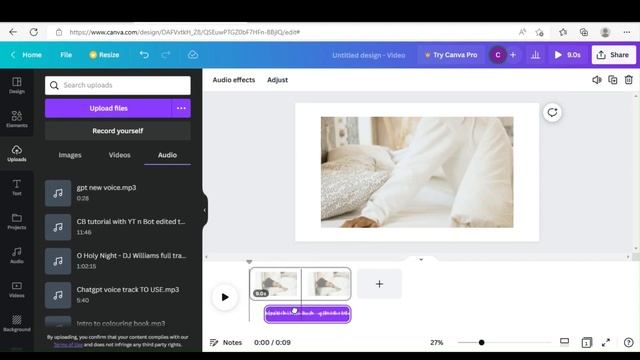This screenshot has height=360, width=640.
Task: Open the Elements panel
Action: point(17,119)
